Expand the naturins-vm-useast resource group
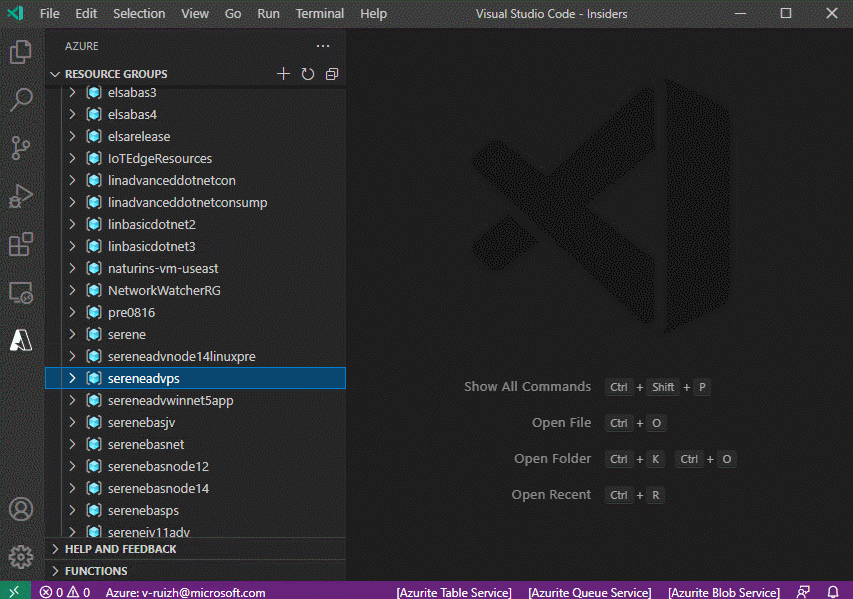Screen dimensions: 853x599 click(72, 268)
